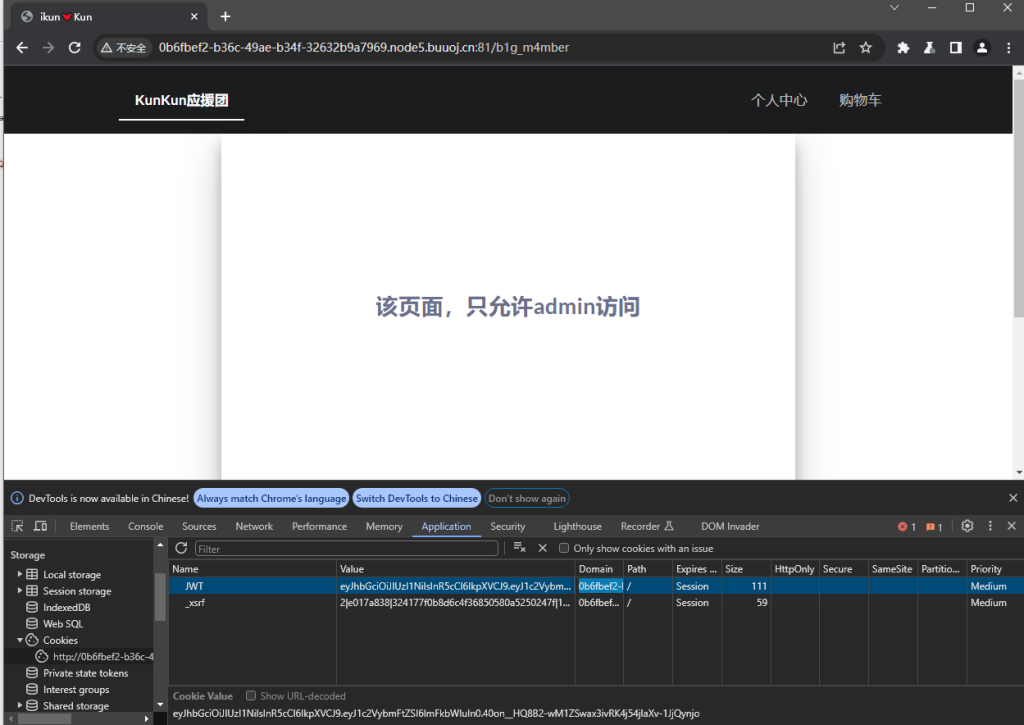
Task: Expand the Session storage tree node
Action: tap(19, 591)
